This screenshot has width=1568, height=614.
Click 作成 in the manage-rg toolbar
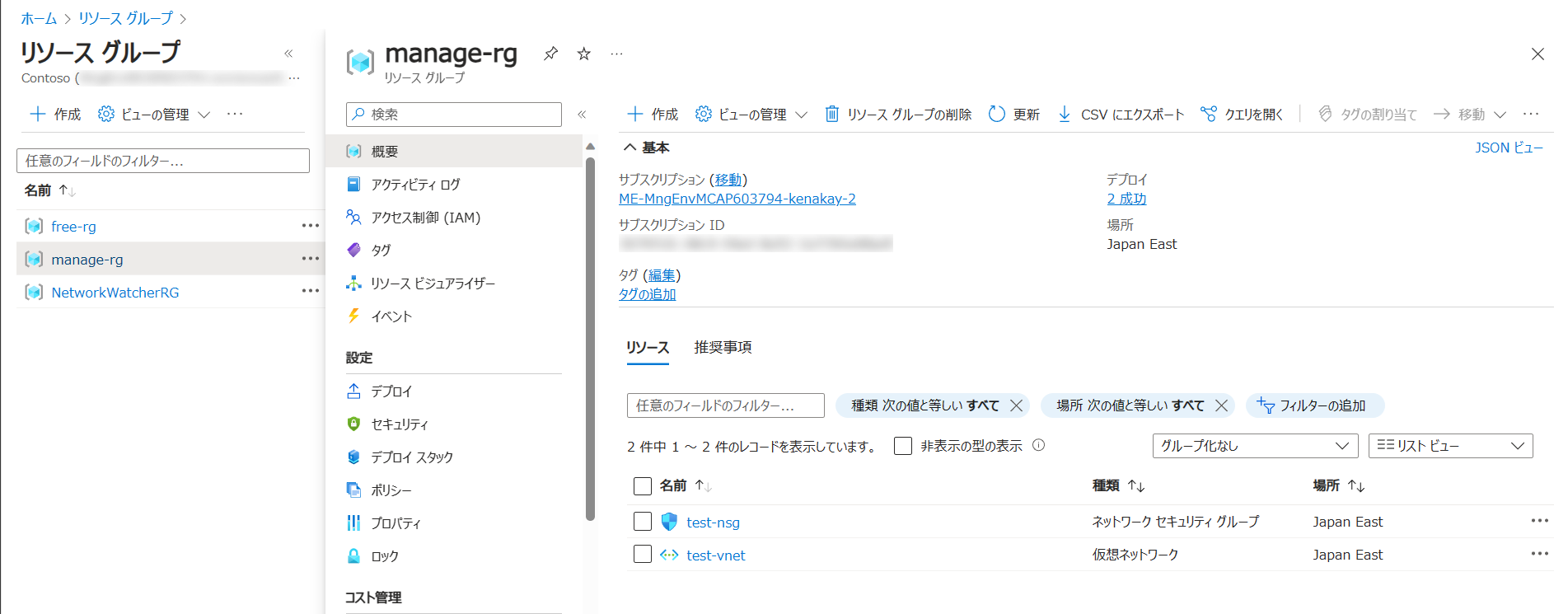(653, 115)
